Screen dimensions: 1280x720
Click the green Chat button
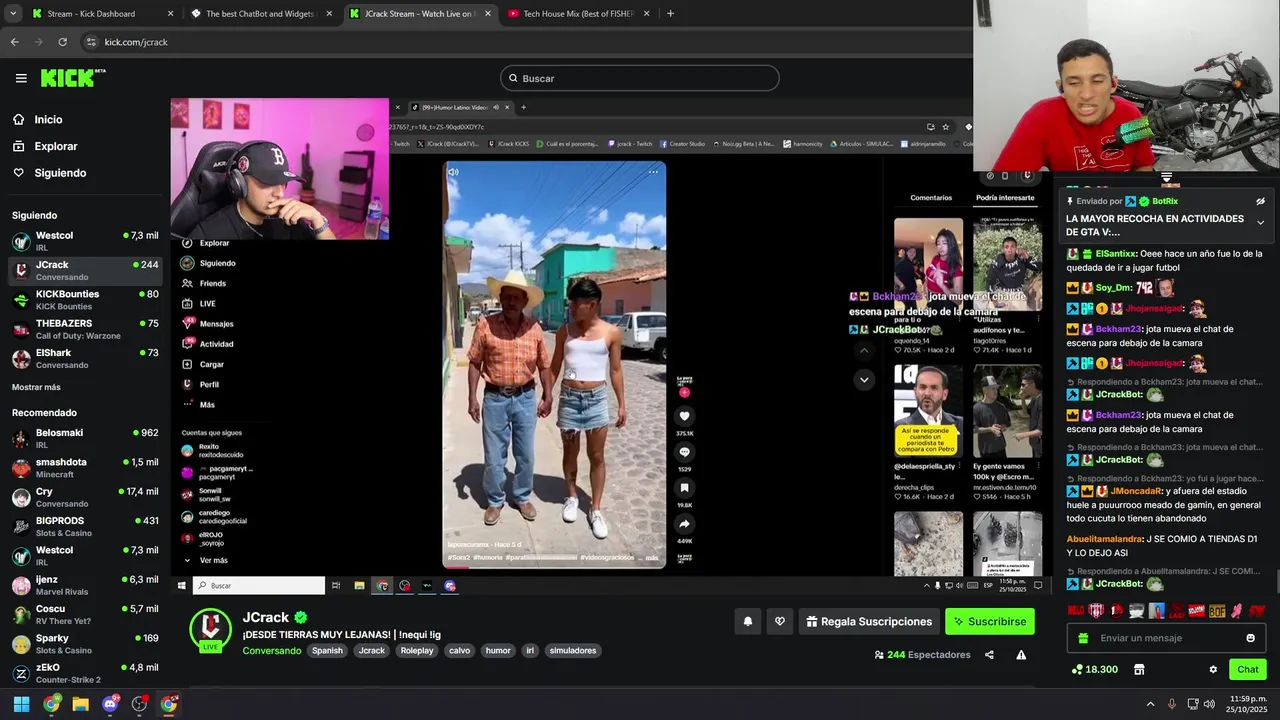[x=1247, y=669]
